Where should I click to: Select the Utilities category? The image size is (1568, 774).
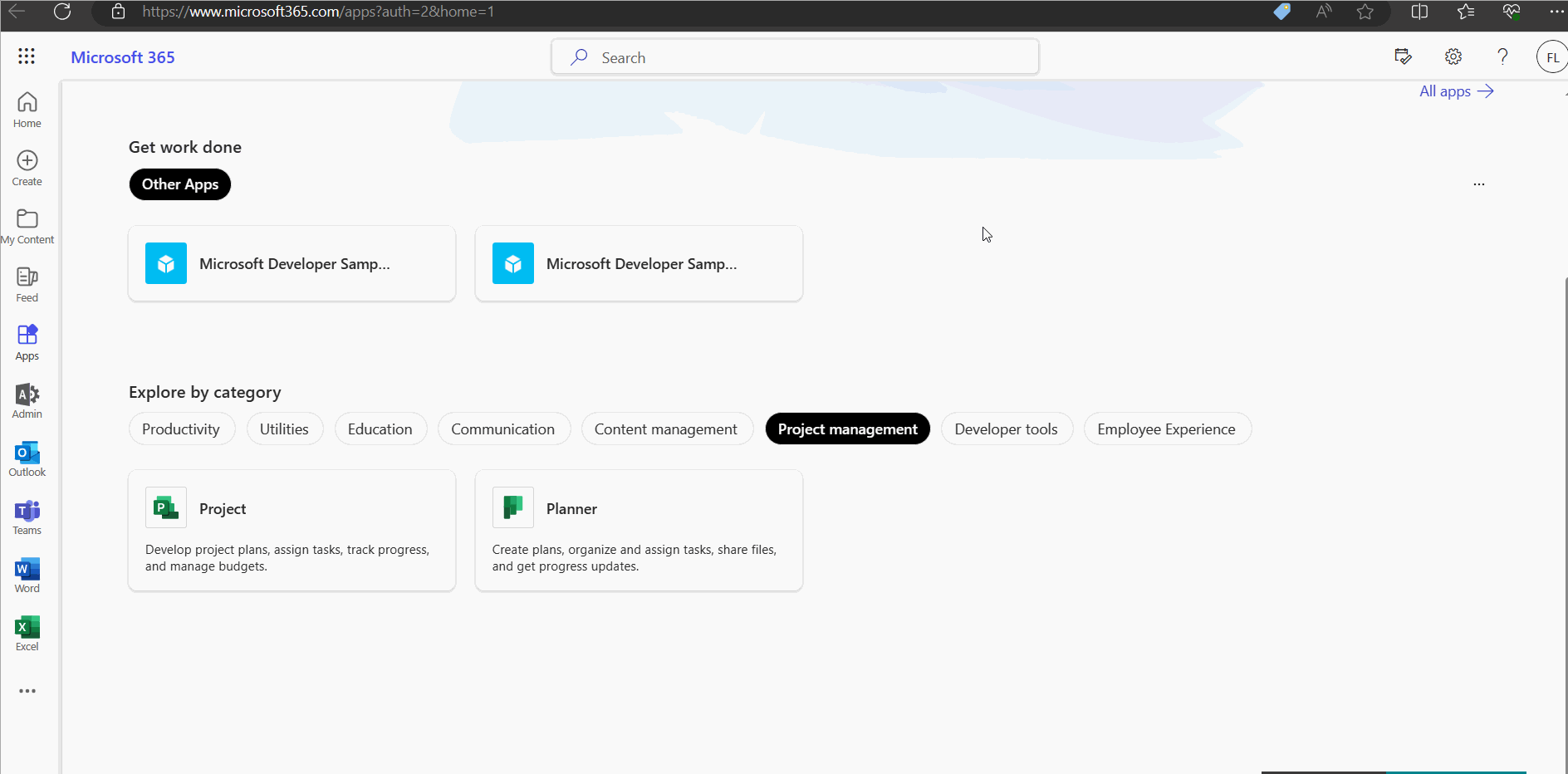click(x=284, y=429)
